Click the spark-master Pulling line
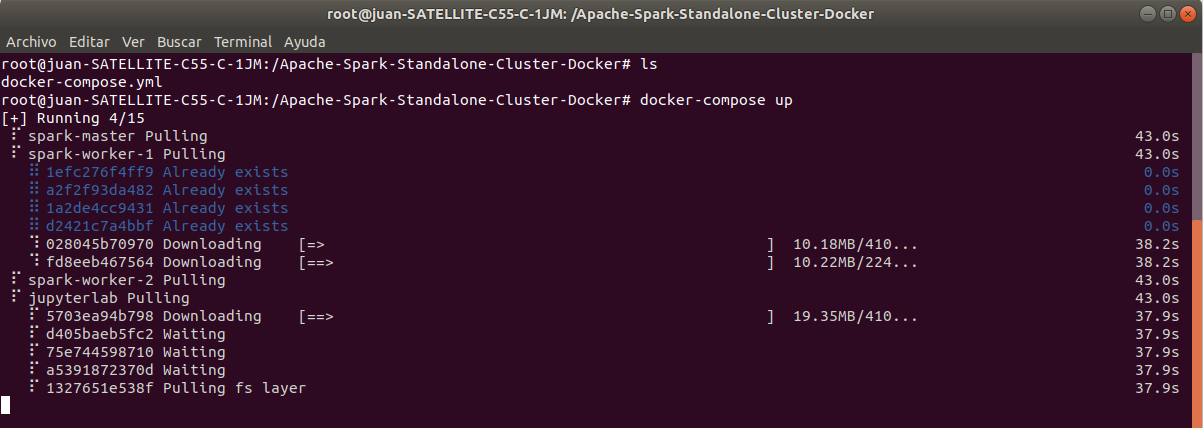1203x428 pixels. [x=117, y=136]
